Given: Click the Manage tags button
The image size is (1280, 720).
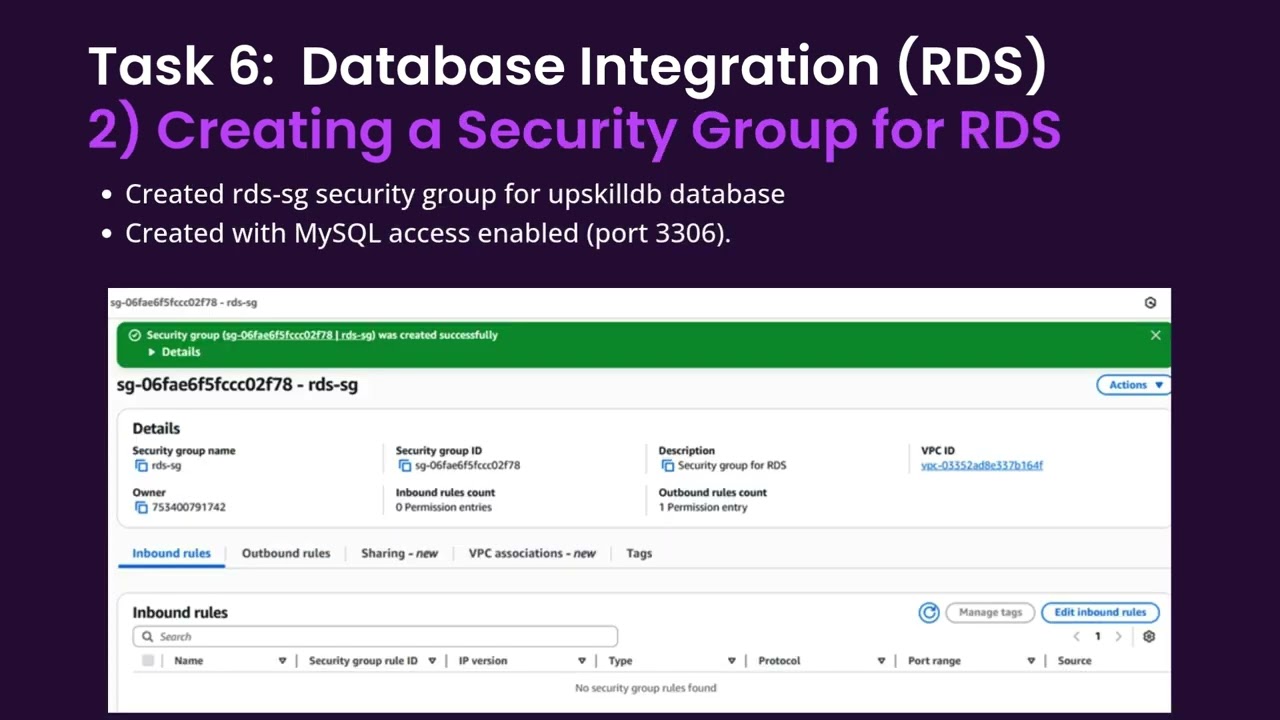Looking at the screenshot, I should [990, 612].
